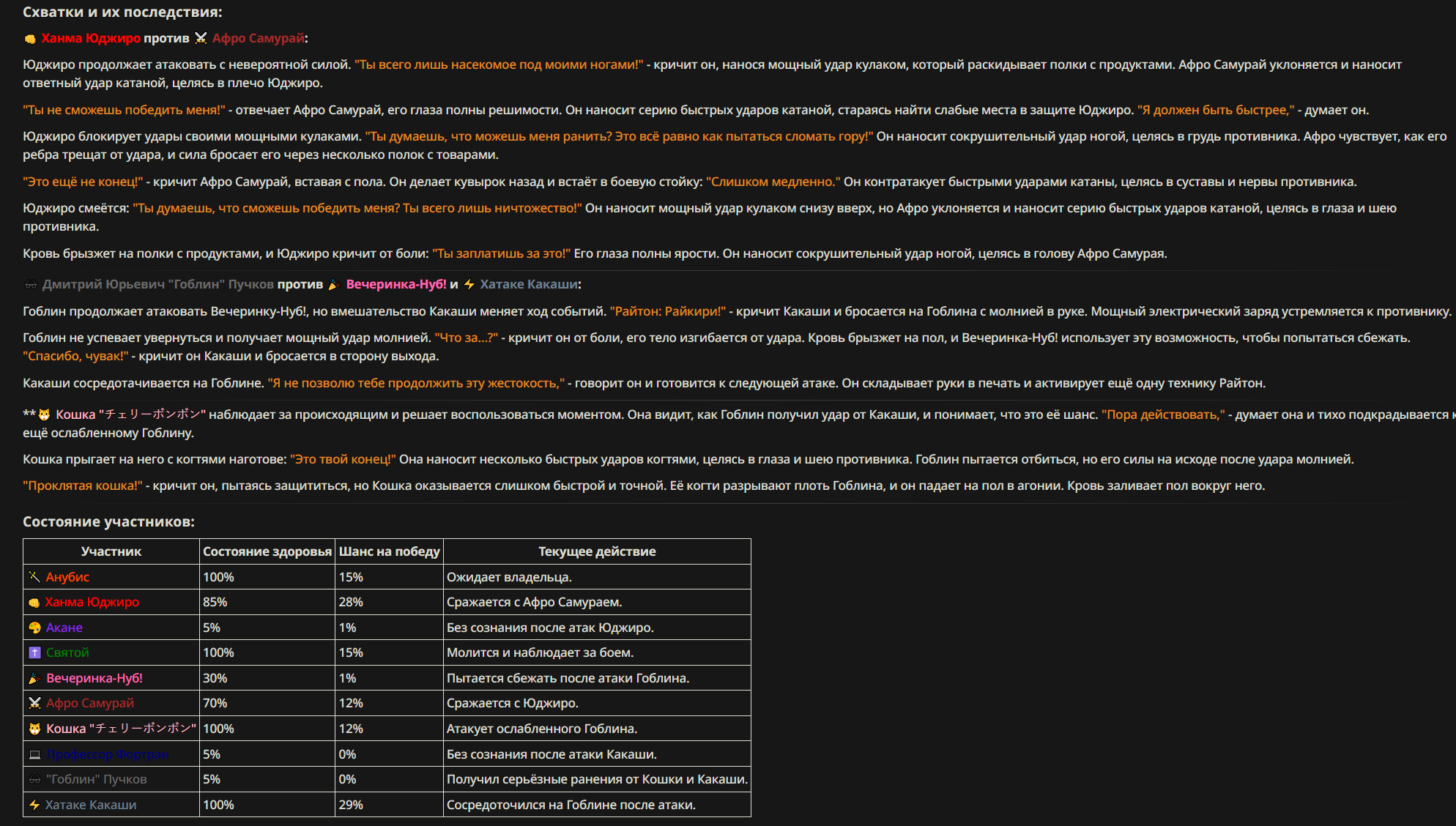Click the Состояние здоровья column header
Viewport: 1456px width, 826px height.
267,551
